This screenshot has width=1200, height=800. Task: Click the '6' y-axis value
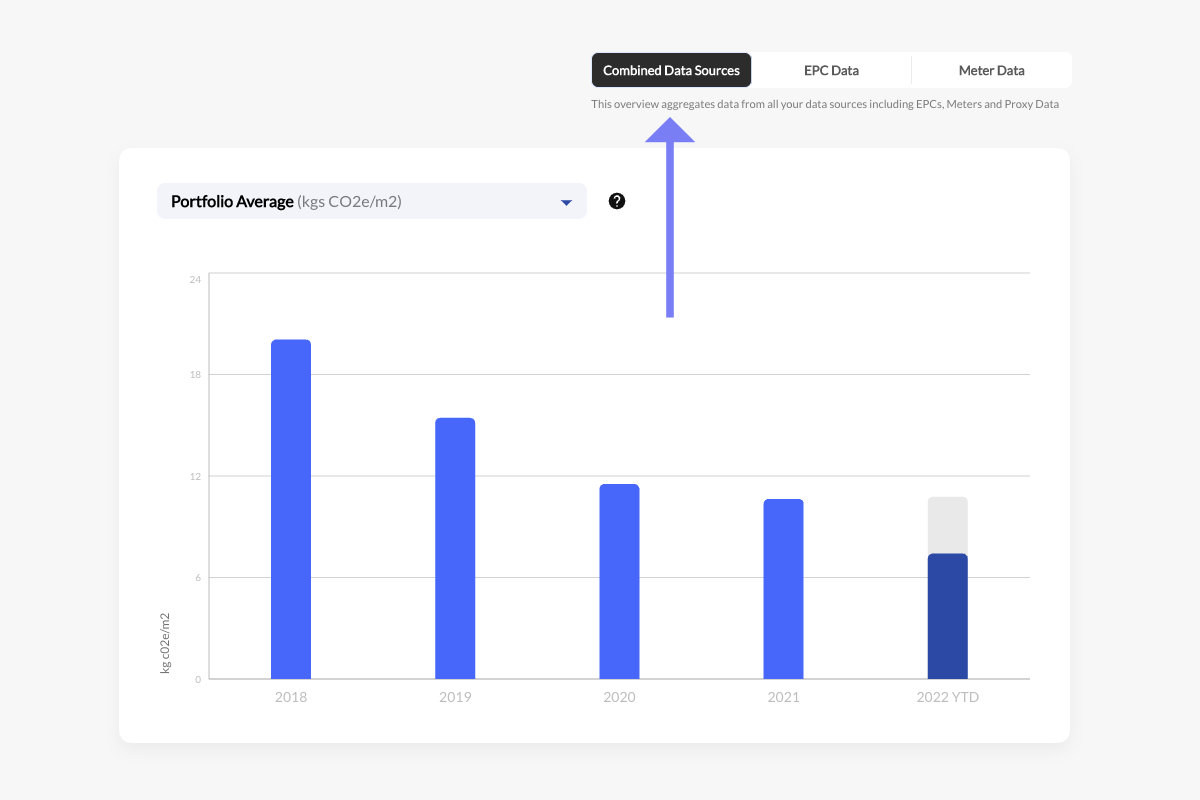[198, 578]
